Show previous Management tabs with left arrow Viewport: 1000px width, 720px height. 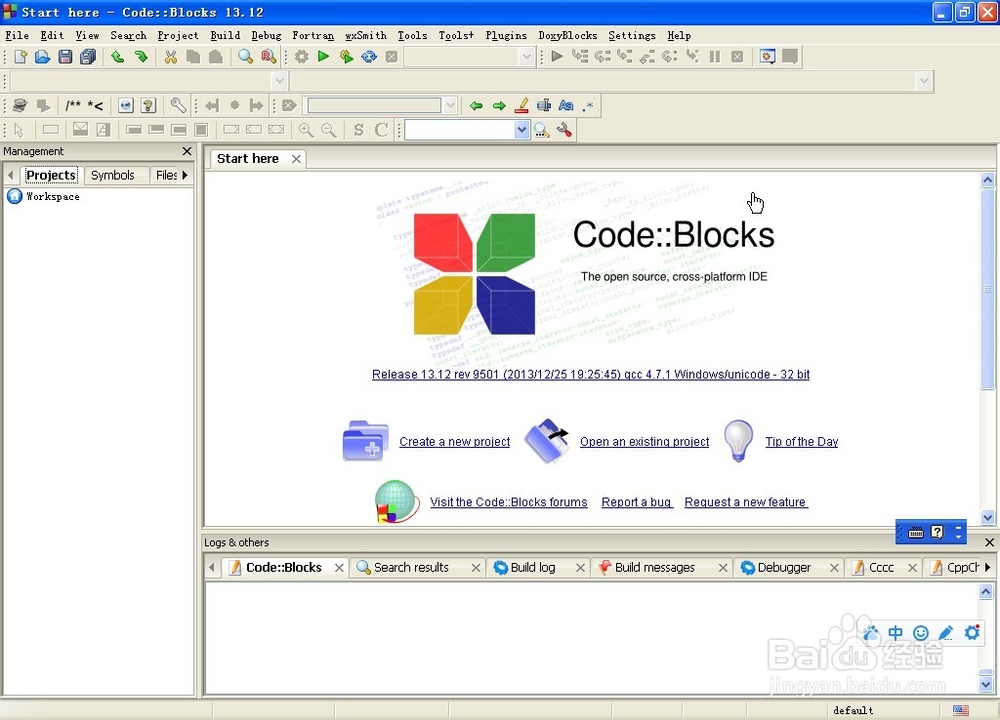10,175
